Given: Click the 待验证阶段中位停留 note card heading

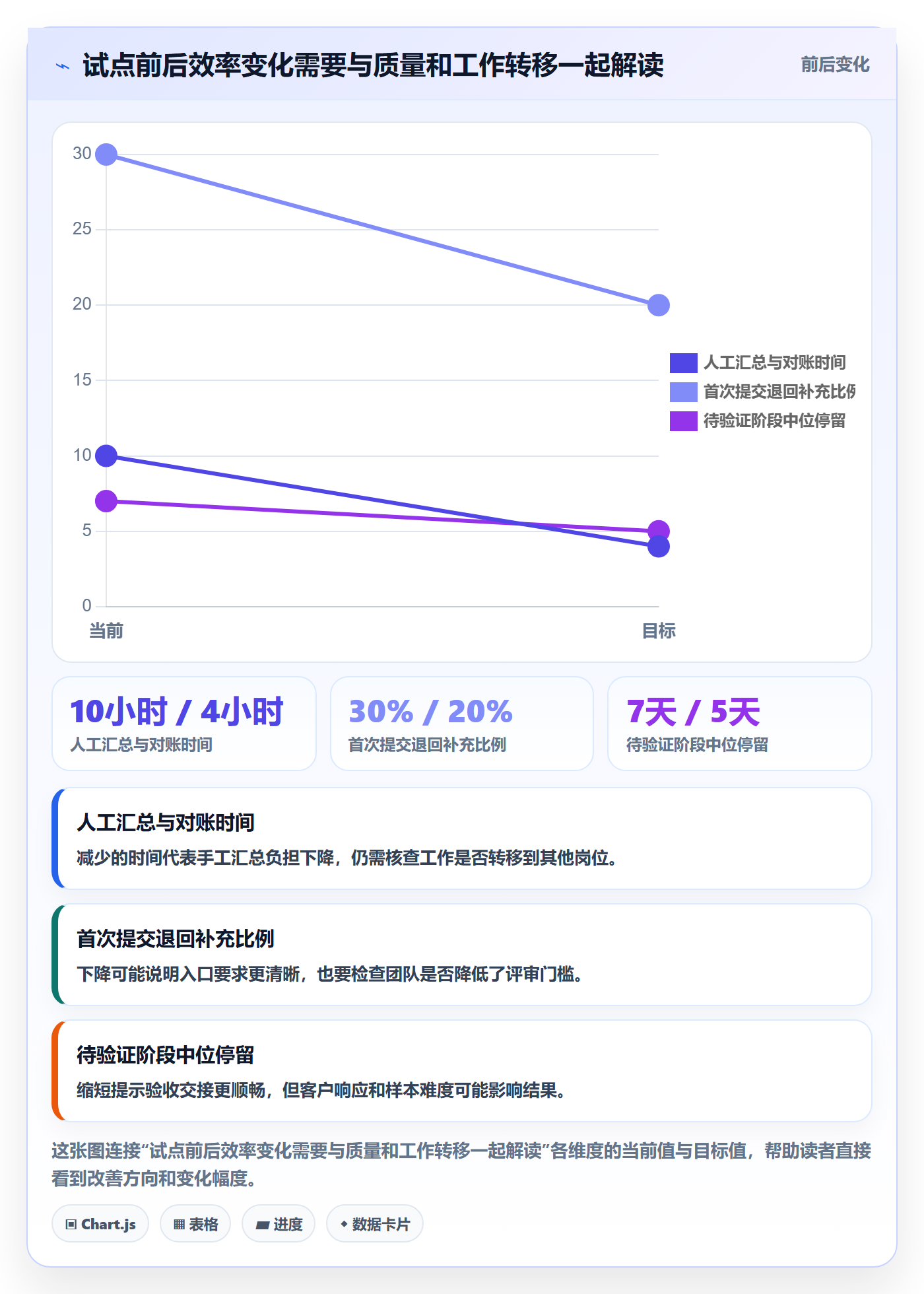Looking at the screenshot, I should (166, 1055).
